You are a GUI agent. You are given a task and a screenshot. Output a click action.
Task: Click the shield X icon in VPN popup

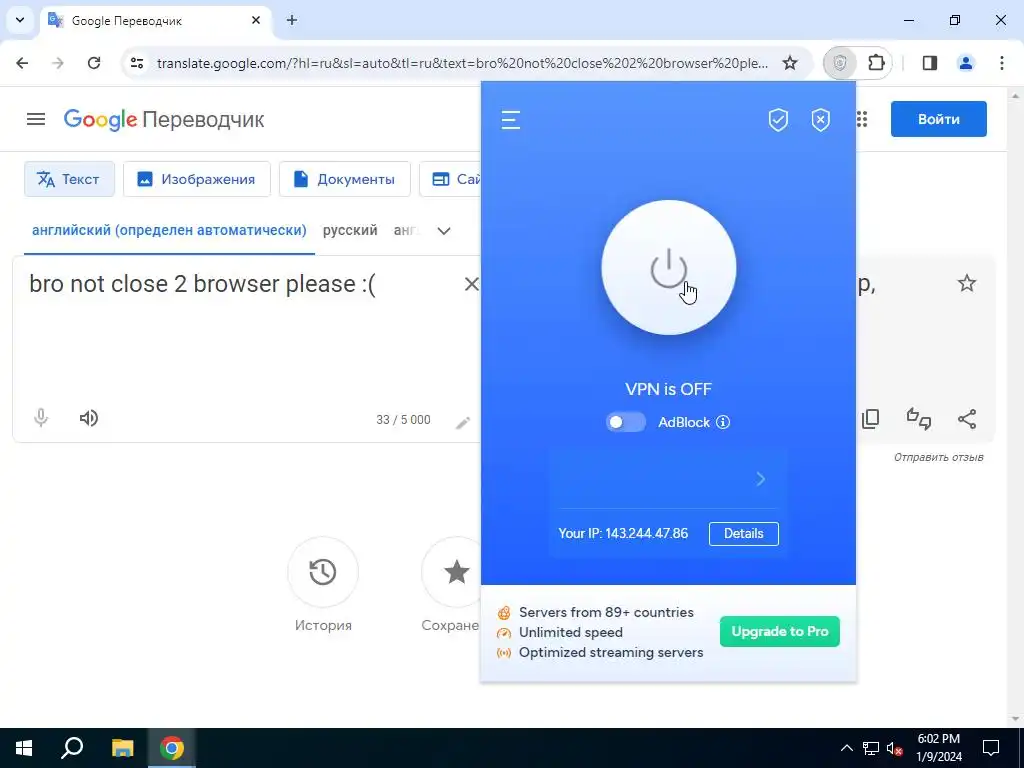[x=821, y=120]
